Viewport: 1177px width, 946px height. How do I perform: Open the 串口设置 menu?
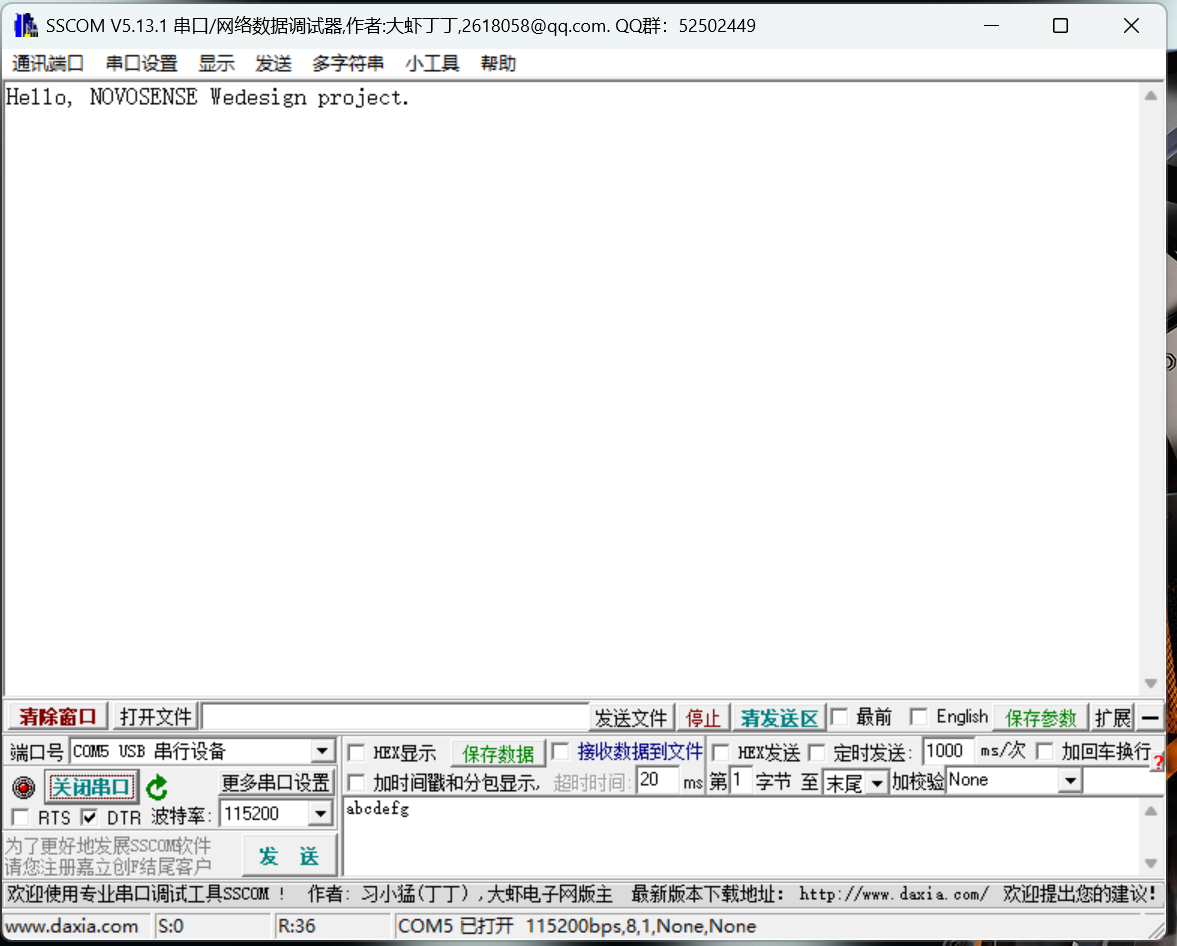click(141, 64)
